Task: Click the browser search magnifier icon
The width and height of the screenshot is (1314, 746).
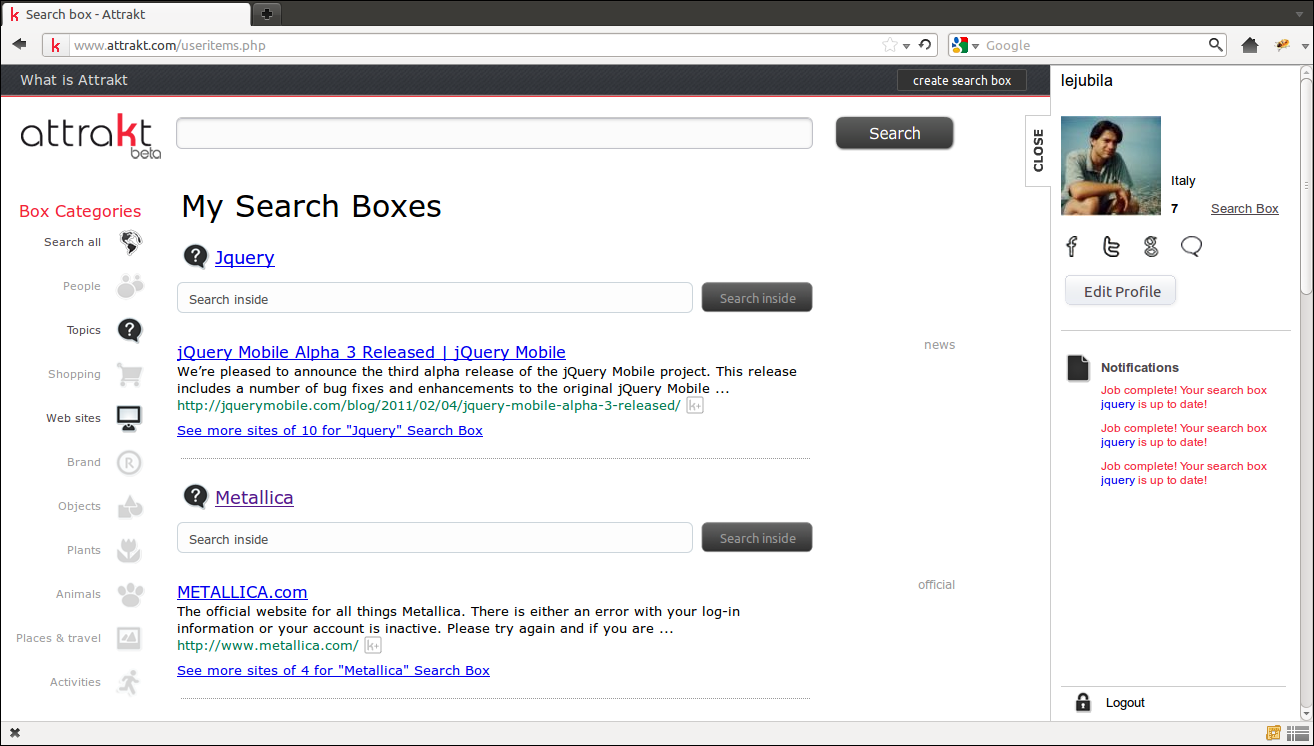Action: pyautogui.click(x=1216, y=45)
